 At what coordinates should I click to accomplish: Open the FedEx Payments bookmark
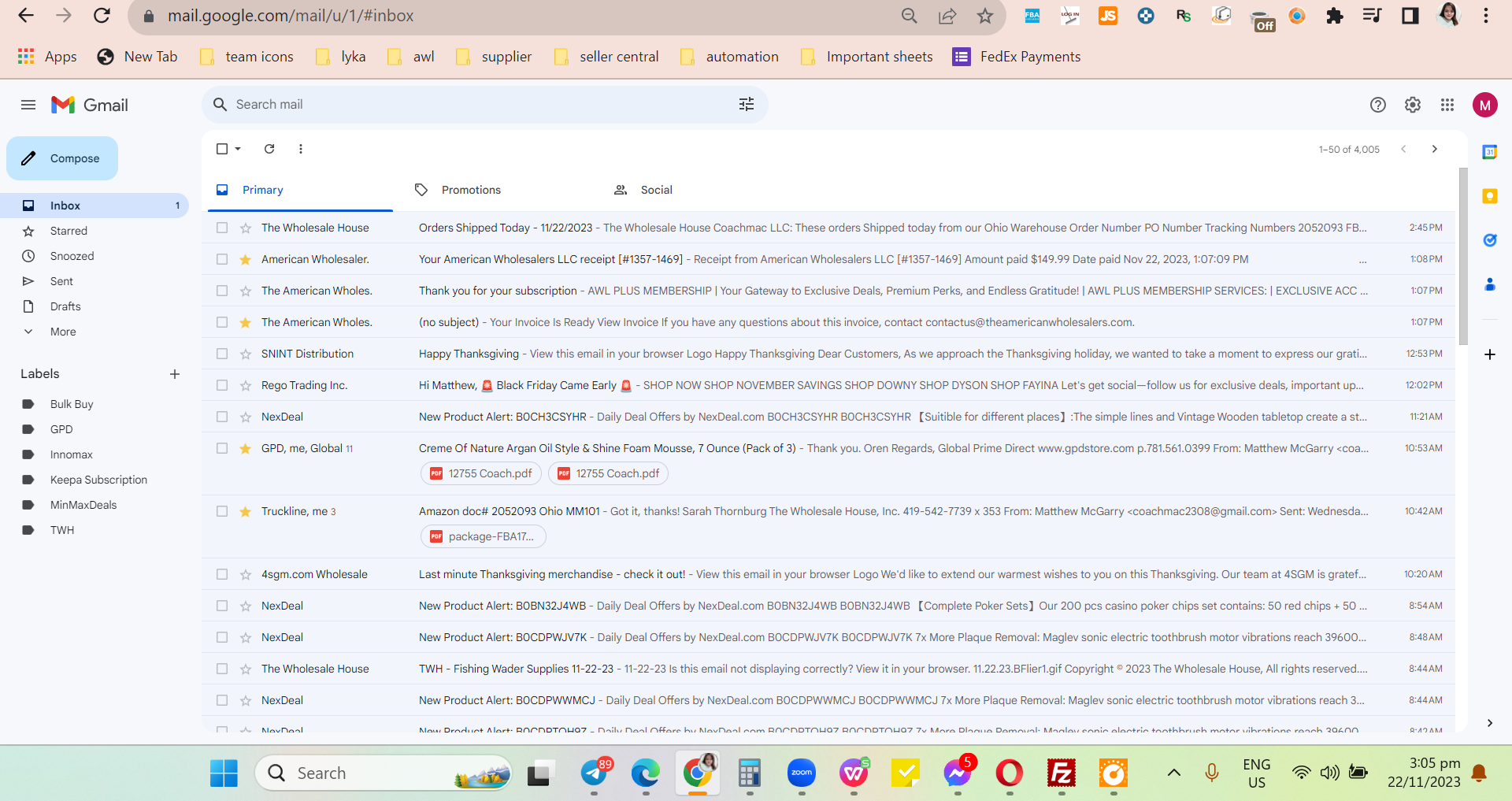[x=1017, y=57]
